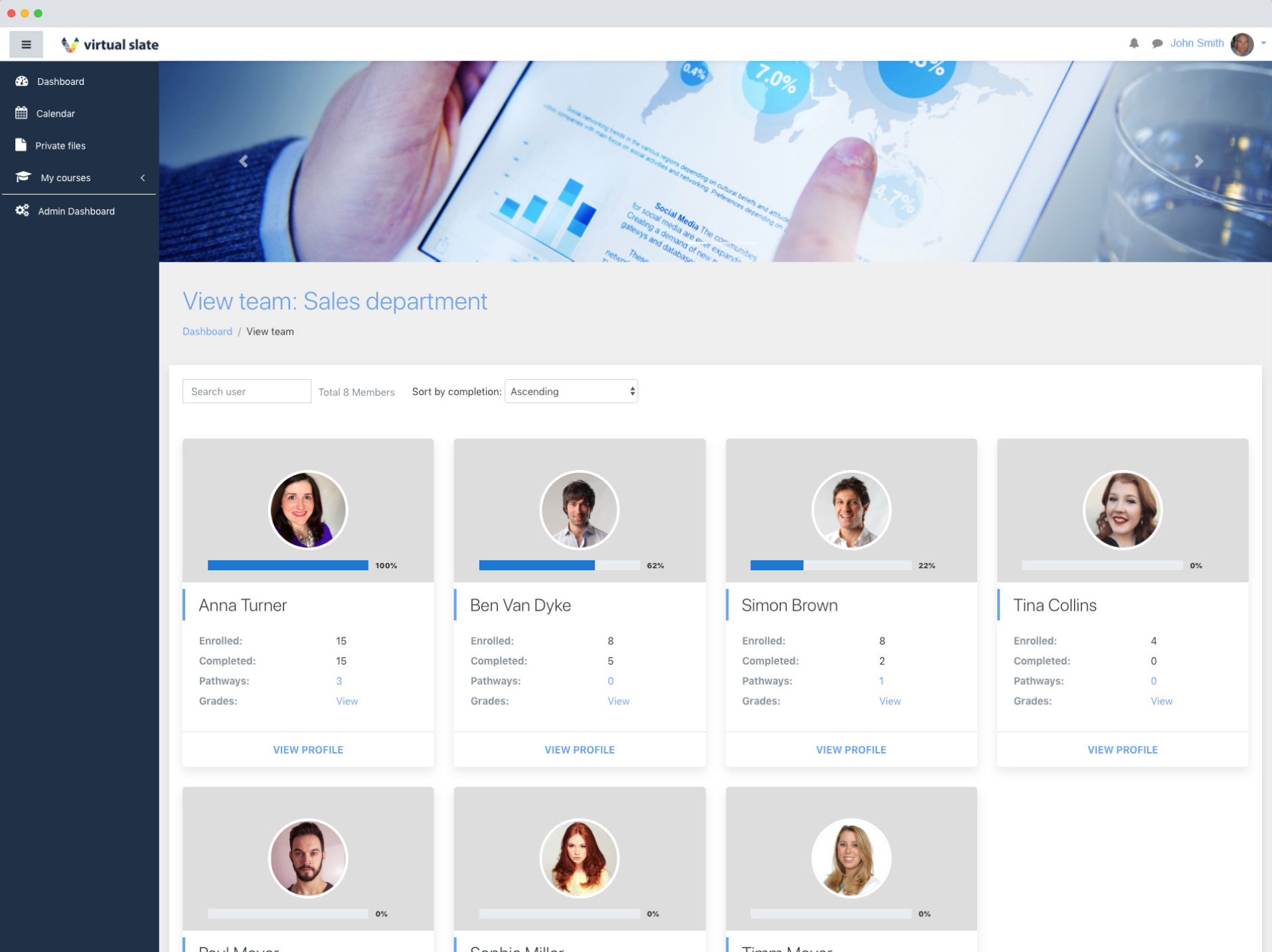
Task: Open the Dashboard from the sidebar
Action: pyautogui.click(x=60, y=81)
